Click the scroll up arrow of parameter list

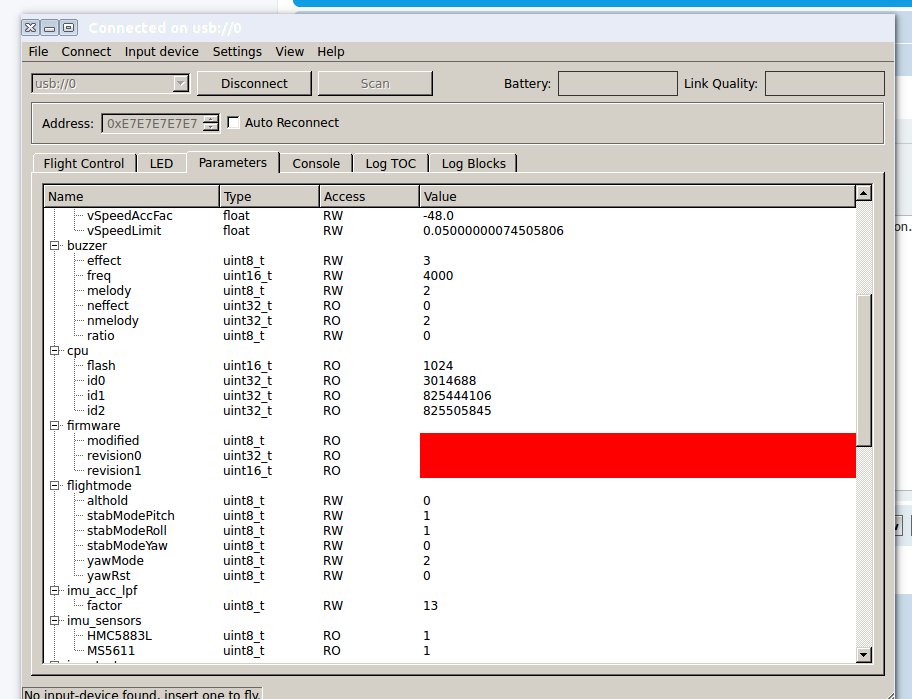point(864,193)
